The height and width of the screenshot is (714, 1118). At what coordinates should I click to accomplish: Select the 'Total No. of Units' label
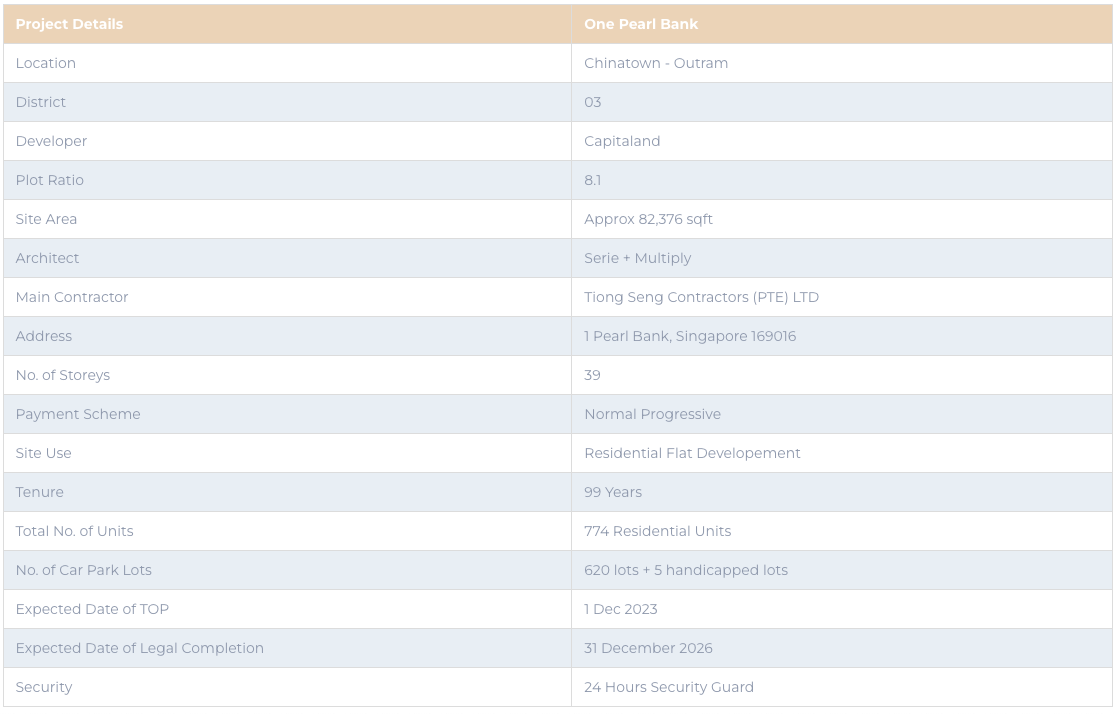(74, 531)
